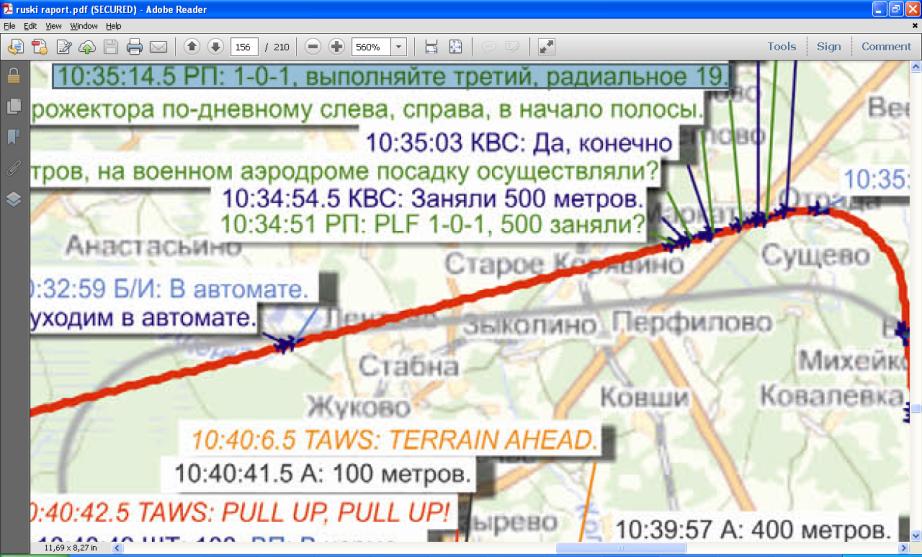Zoom out with the minus button

point(313,46)
